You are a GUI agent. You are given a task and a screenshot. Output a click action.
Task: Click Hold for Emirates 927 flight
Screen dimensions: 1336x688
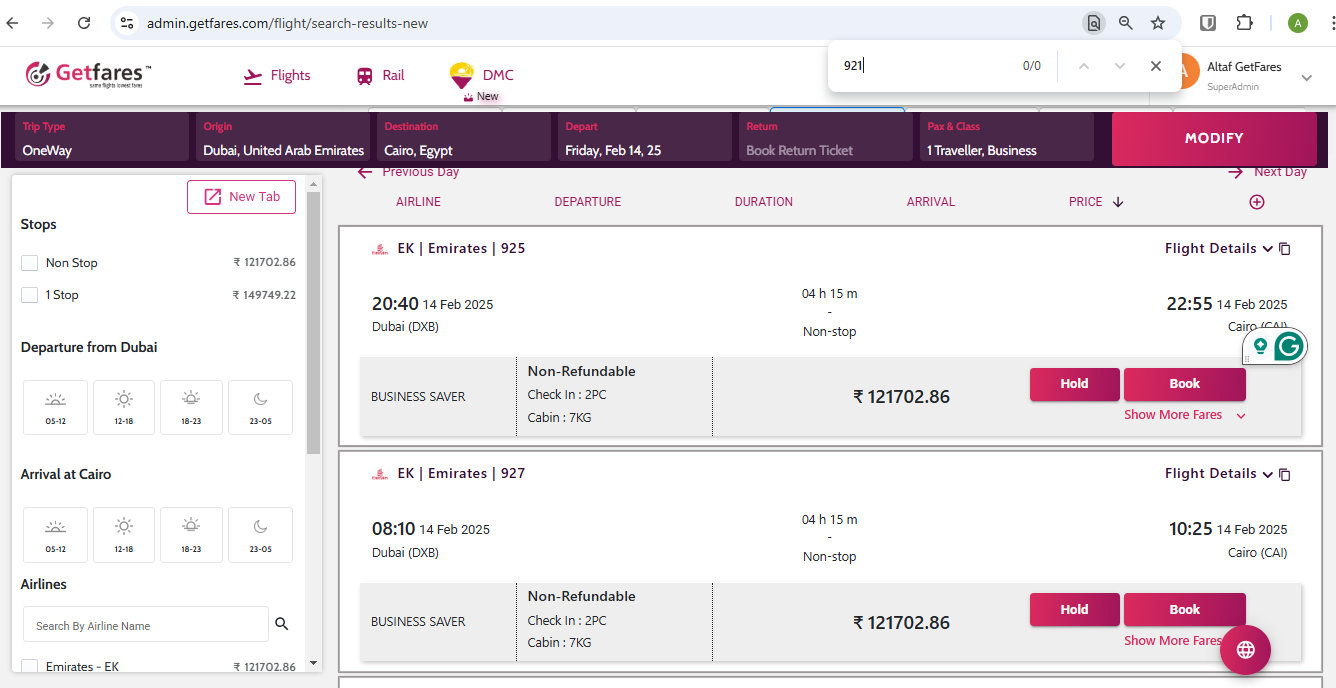point(1074,609)
